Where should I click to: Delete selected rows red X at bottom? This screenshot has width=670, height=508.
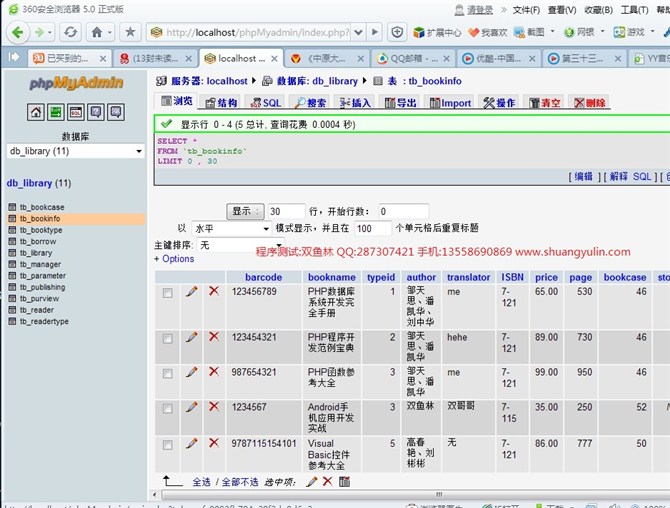tap(327, 482)
